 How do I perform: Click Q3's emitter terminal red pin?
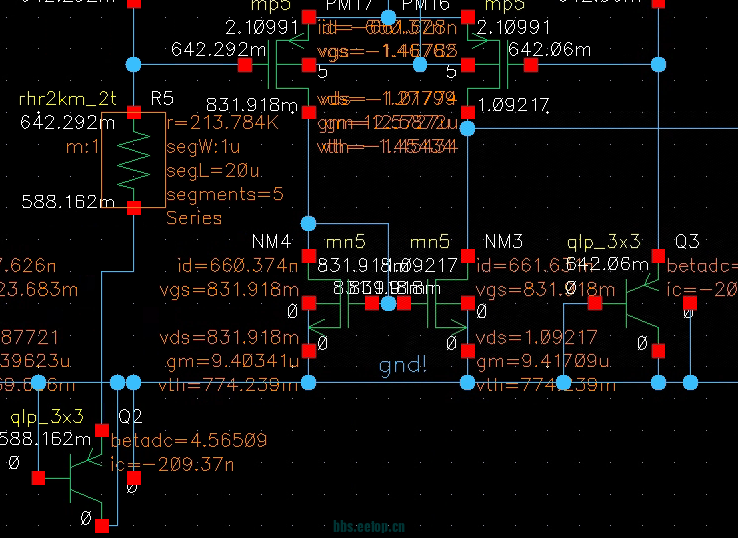point(658,256)
